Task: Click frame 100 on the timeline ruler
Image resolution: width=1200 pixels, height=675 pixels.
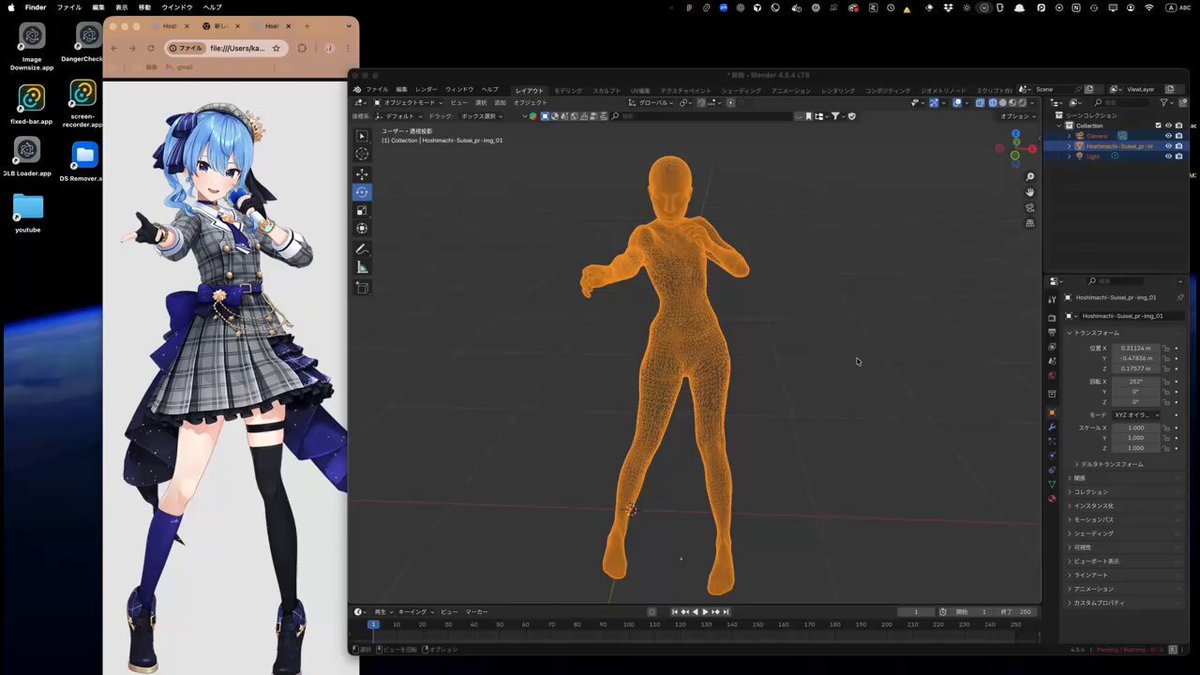Action: pos(629,624)
